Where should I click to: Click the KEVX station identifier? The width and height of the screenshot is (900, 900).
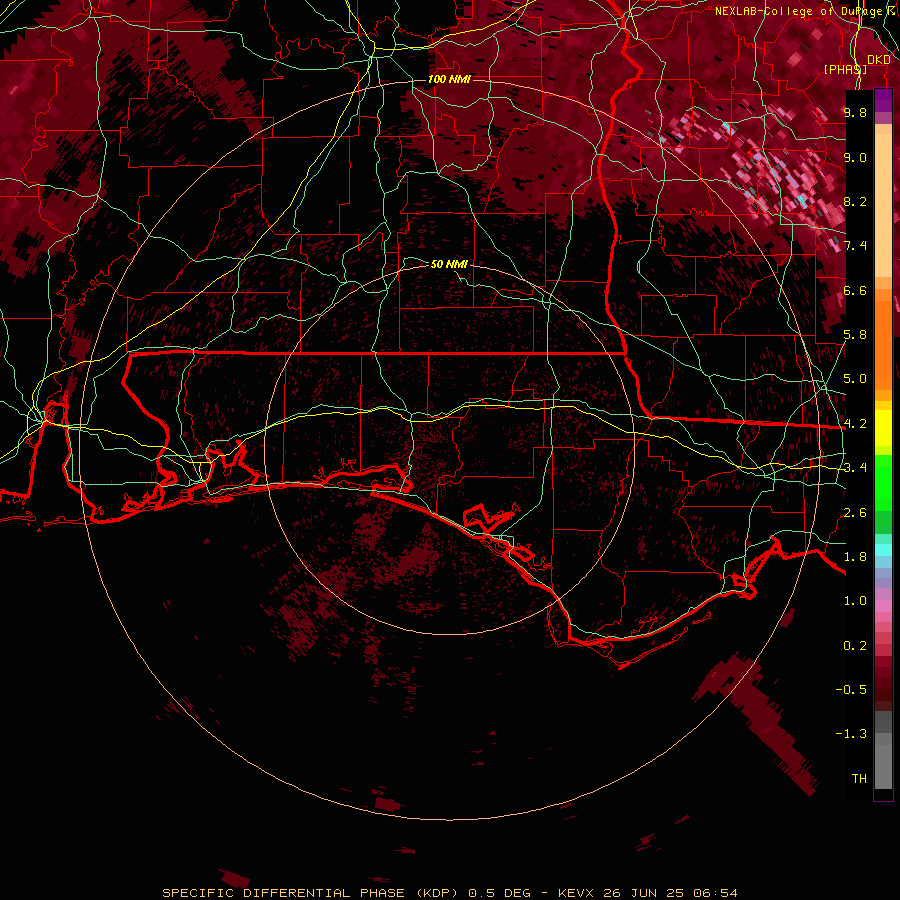[577, 893]
